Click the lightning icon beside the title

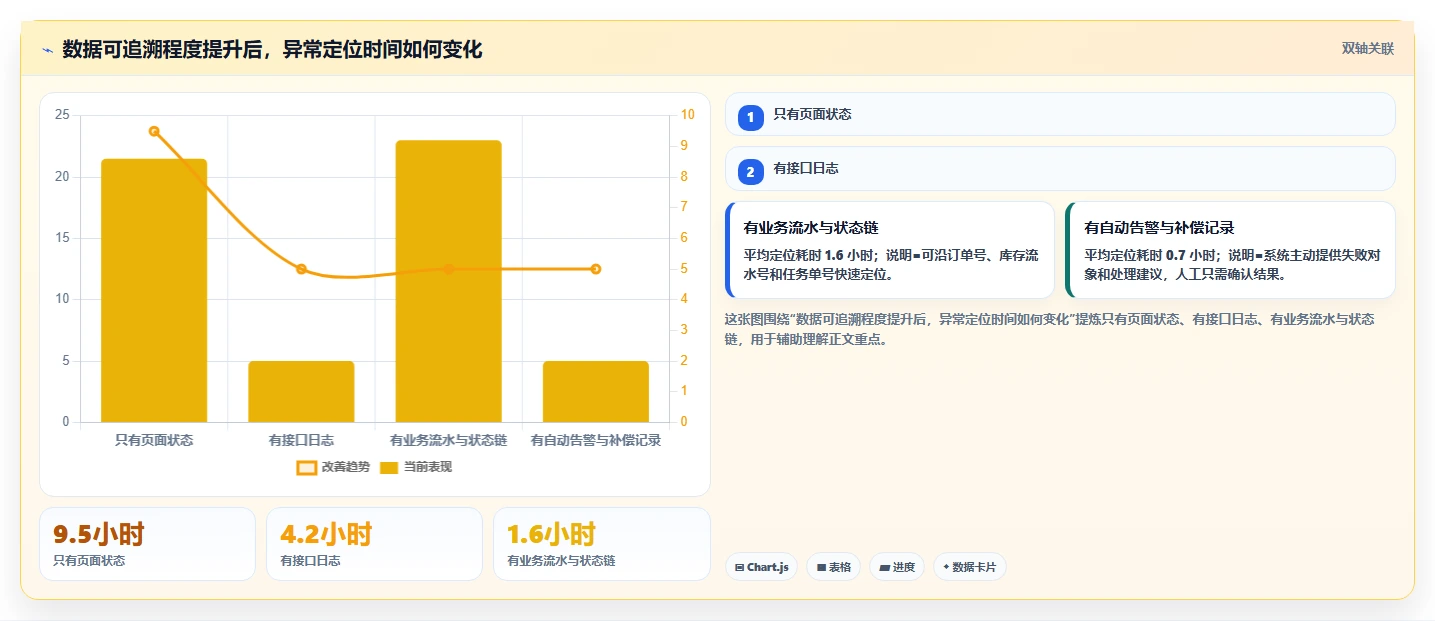pyautogui.click(x=47, y=50)
